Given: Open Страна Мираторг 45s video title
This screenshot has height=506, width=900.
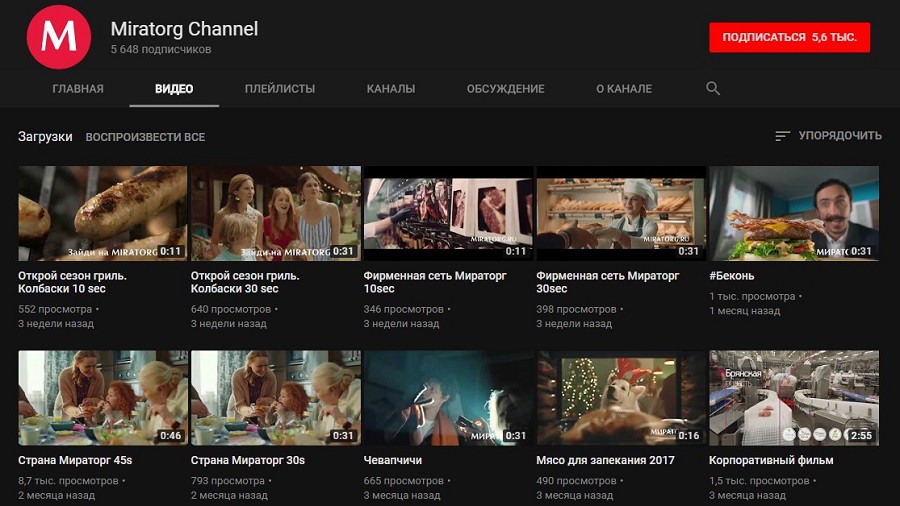Looking at the screenshot, I should click(75, 460).
